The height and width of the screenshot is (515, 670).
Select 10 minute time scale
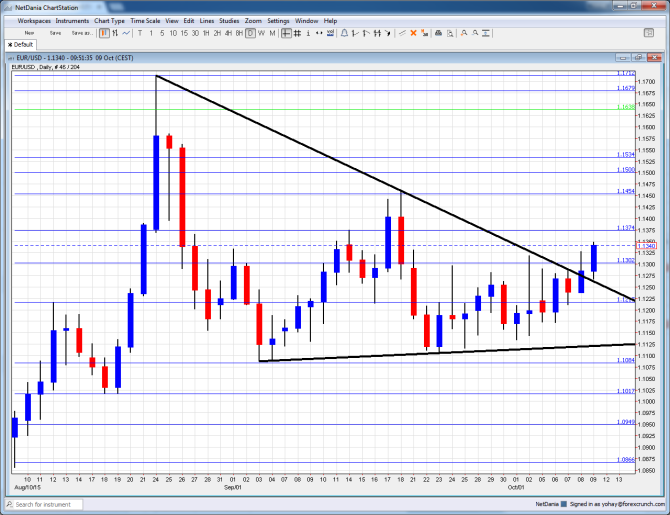[173, 33]
